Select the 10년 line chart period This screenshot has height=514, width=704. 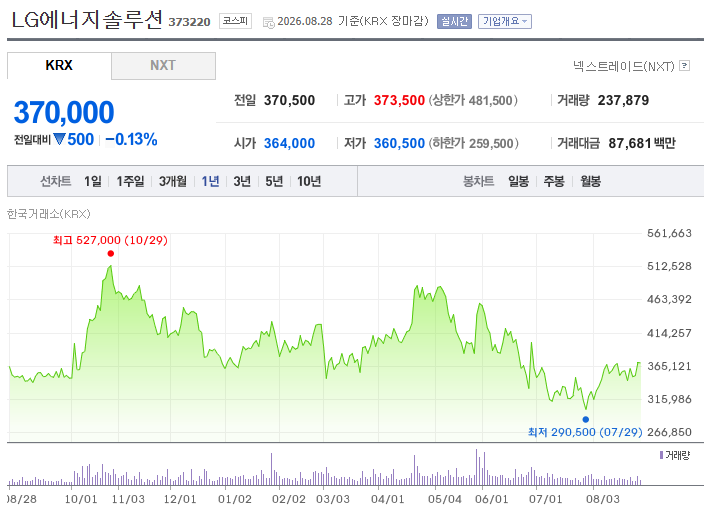[309, 181]
